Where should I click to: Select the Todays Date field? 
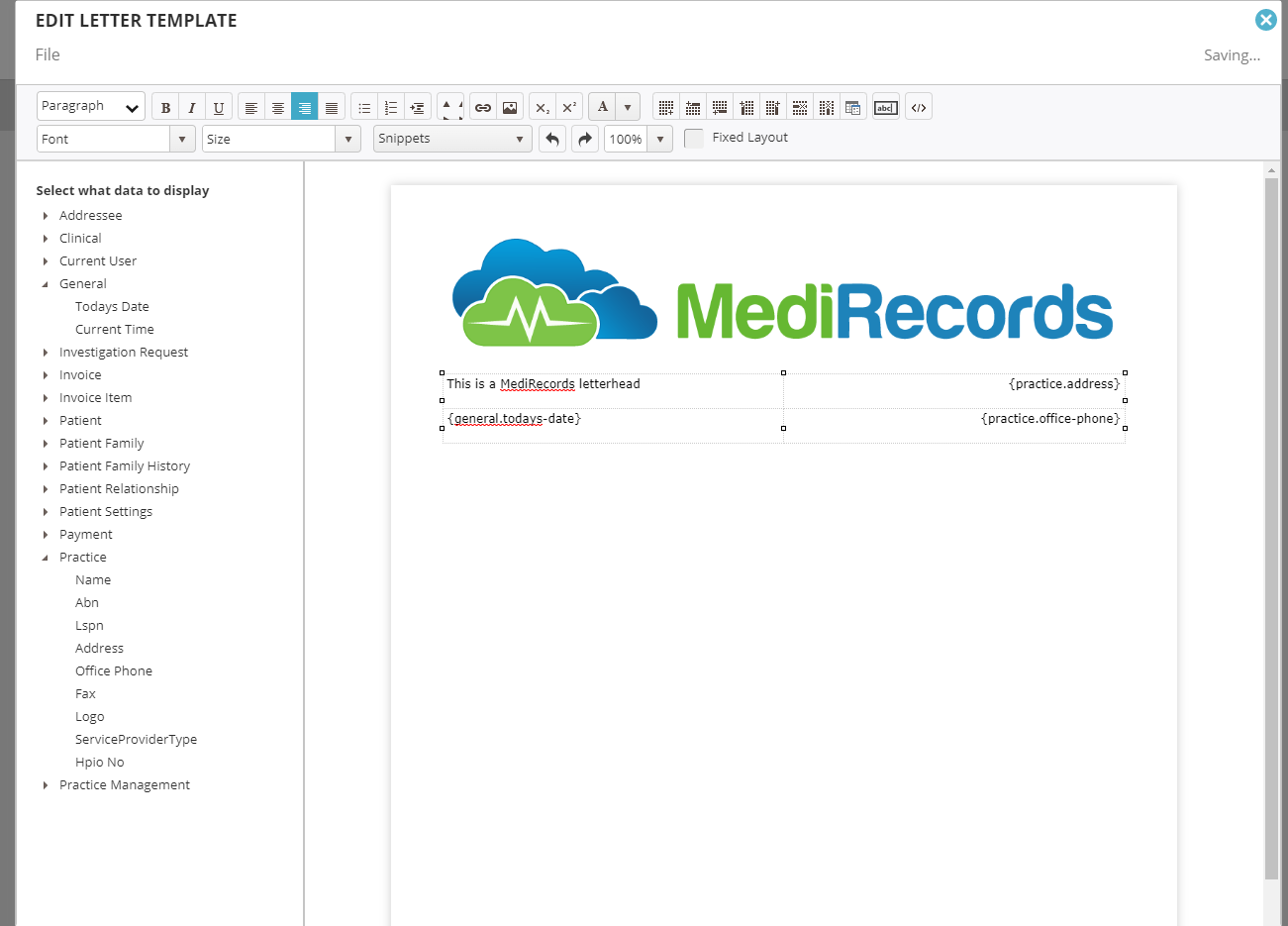tap(112, 307)
